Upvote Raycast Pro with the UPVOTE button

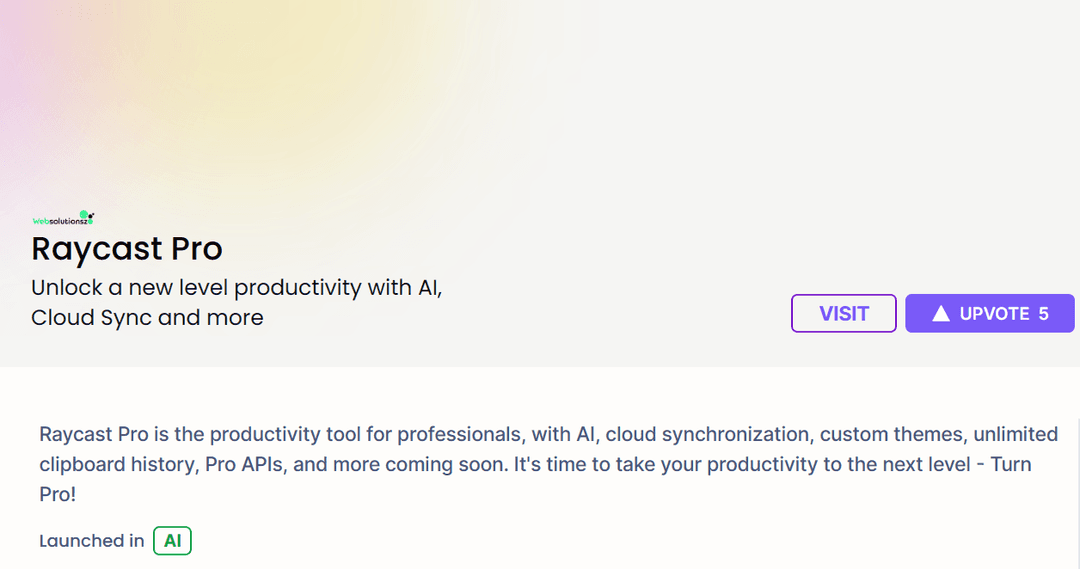pyautogui.click(x=990, y=313)
